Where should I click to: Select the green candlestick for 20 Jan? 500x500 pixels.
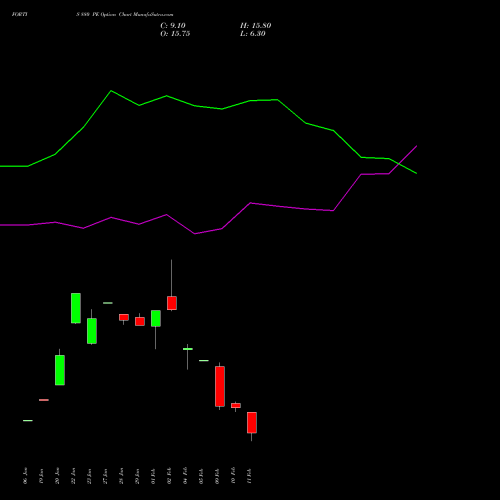60,370
